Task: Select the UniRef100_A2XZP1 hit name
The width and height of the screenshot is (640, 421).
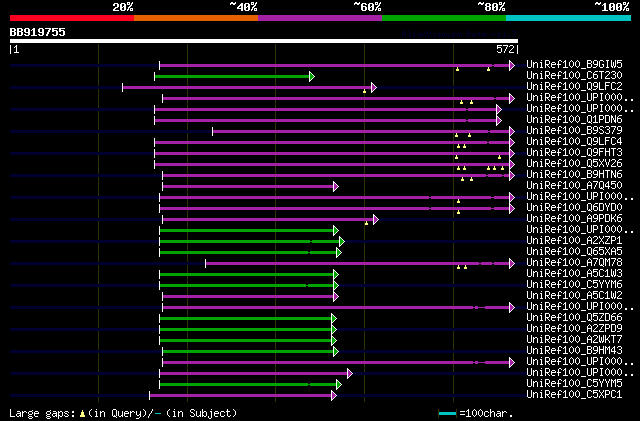Action: pyautogui.click(x=574, y=241)
